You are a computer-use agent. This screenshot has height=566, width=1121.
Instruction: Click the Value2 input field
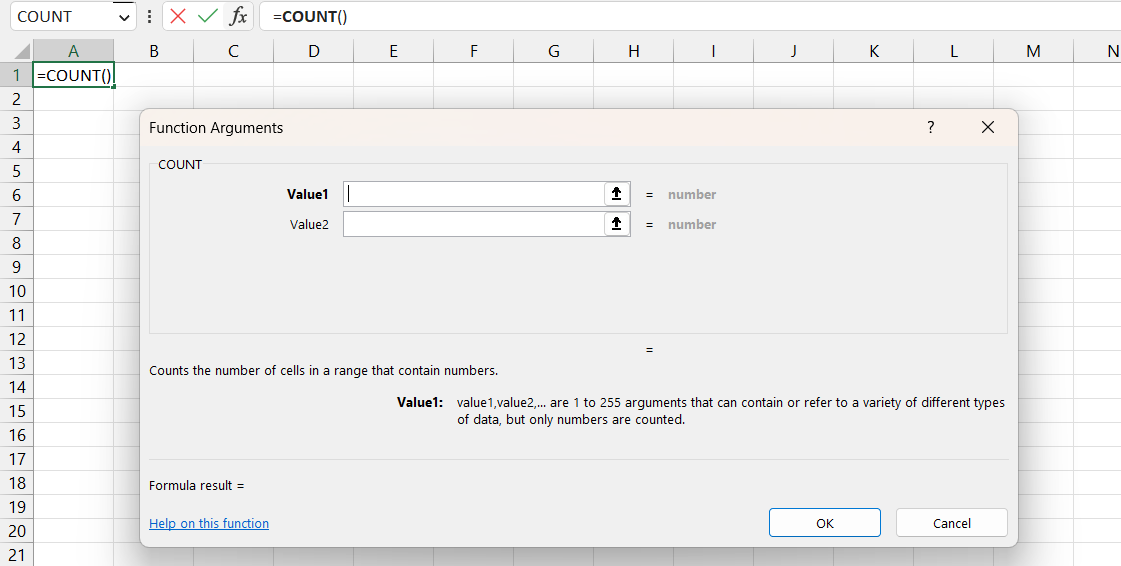[x=474, y=224]
